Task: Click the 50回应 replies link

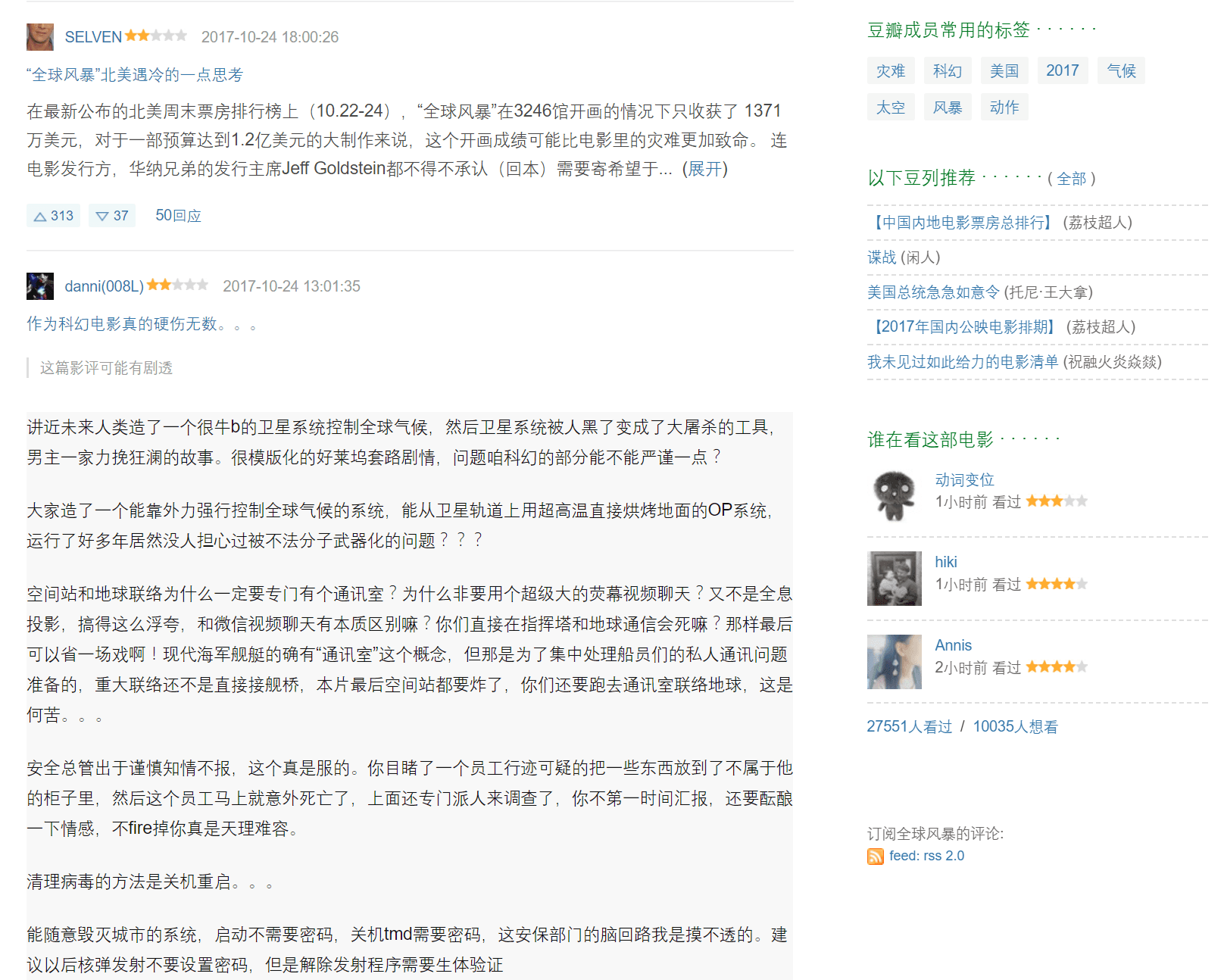Action: (x=177, y=215)
